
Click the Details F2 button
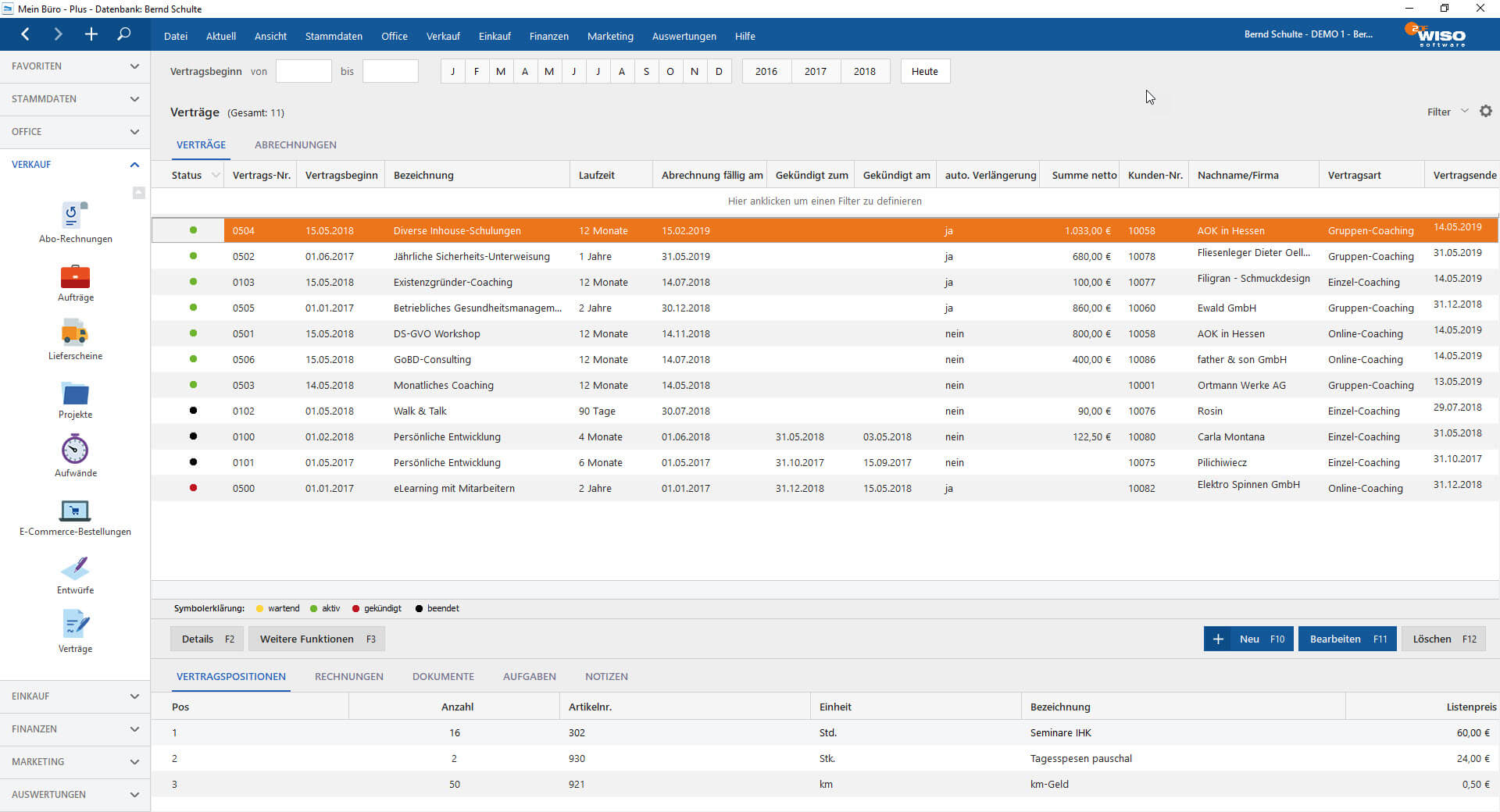(x=207, y=639)
